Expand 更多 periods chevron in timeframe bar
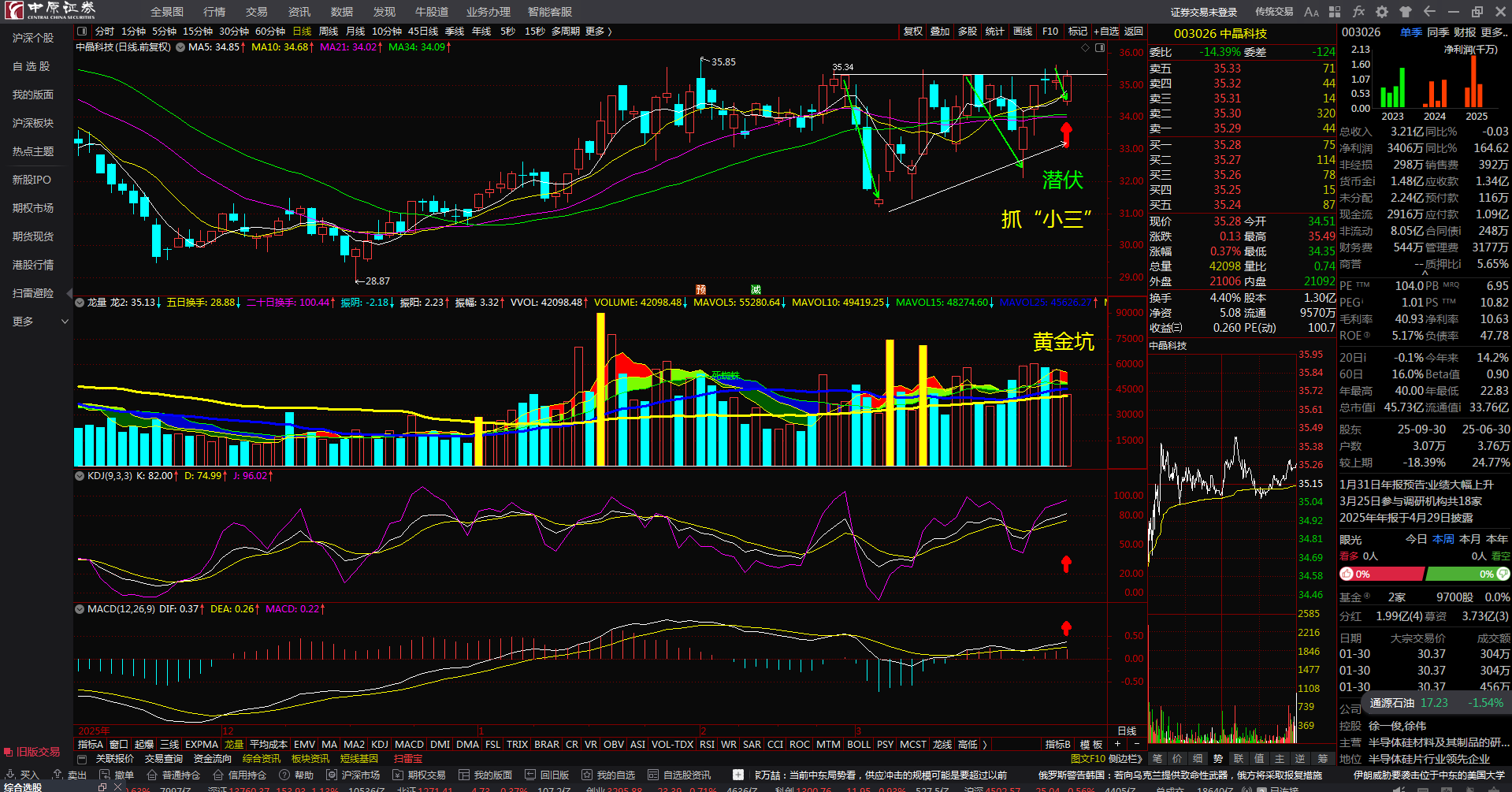 tap(610, 32)
